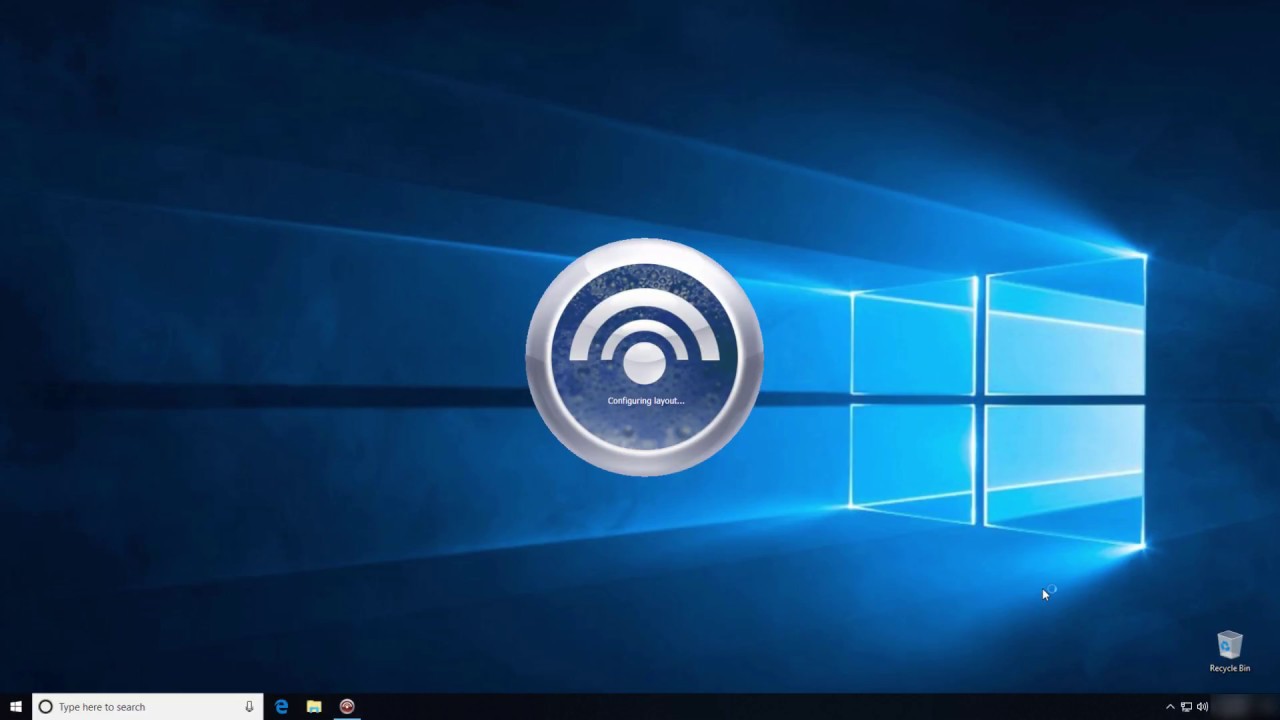This screenshot has width=1280, height=720.
Task: Select the red running app icon in taskbar
Action: point(347,706)
